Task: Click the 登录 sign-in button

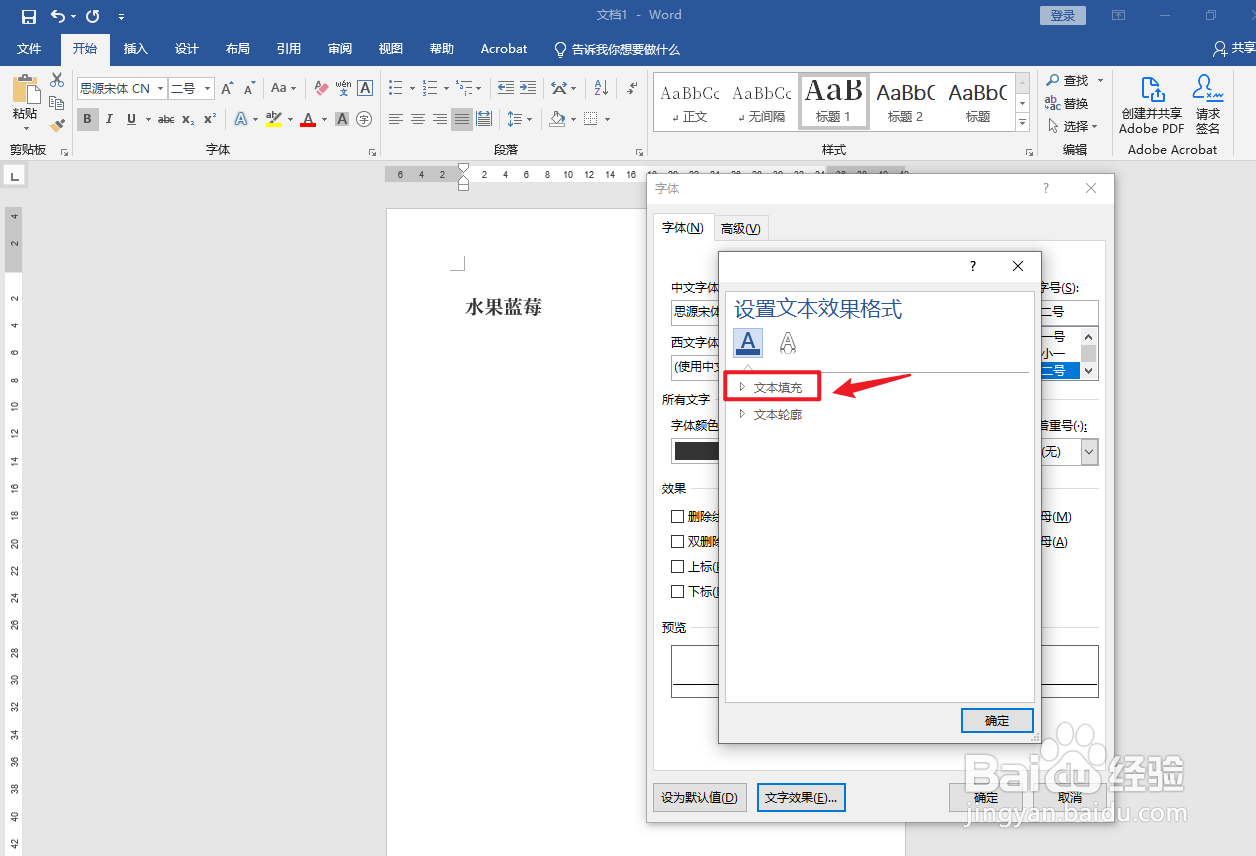Action: click(x=1063, y=15)
